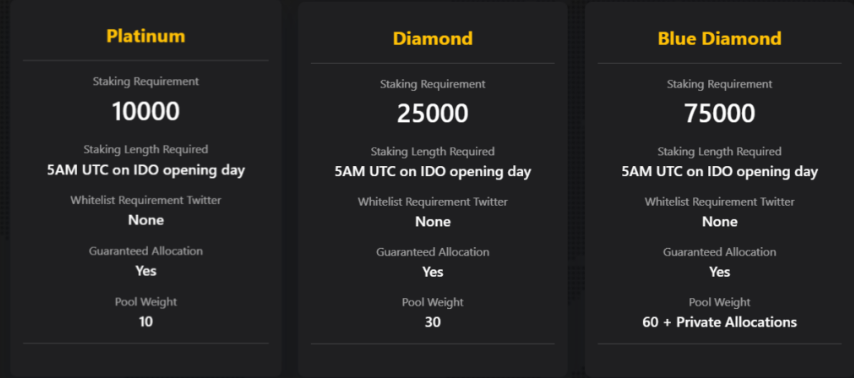854x378 pixels.
Task: Click Diamond's Whitelist Requirement Twitter label
Action: coord(432,202)
